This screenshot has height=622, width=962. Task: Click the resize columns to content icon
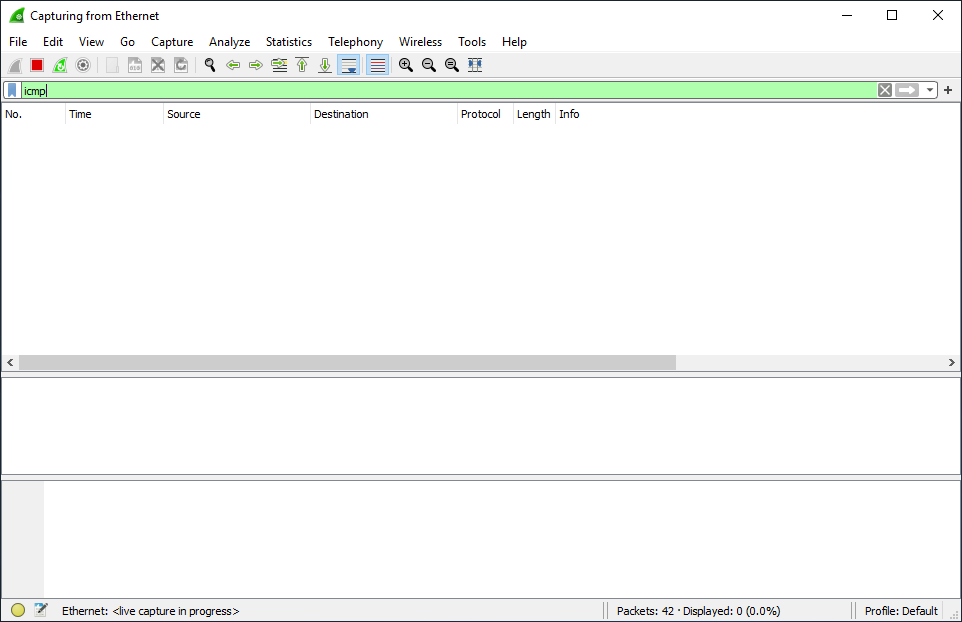[x=475, y=65]
